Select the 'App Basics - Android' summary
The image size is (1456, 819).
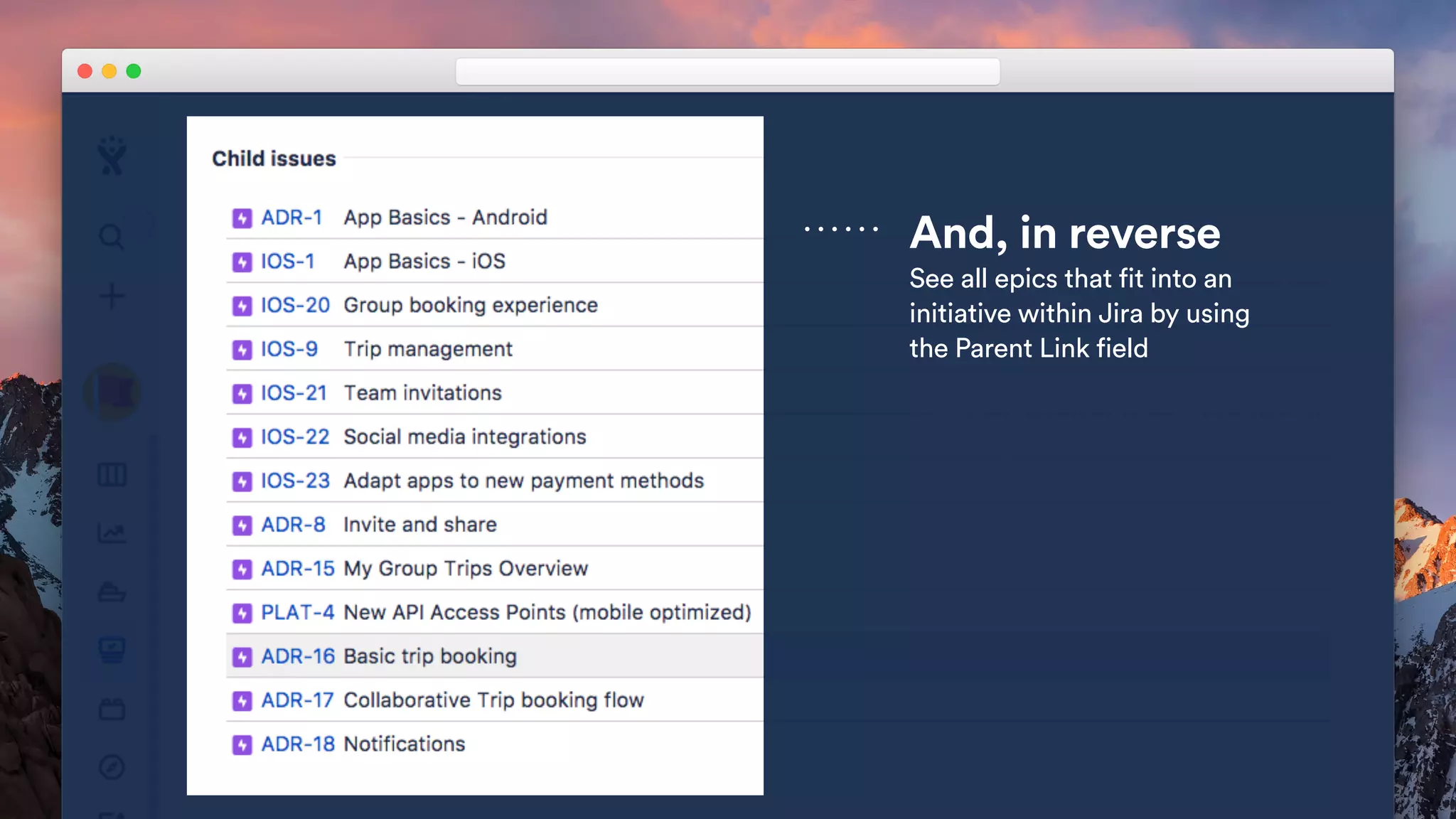(446, 218)
